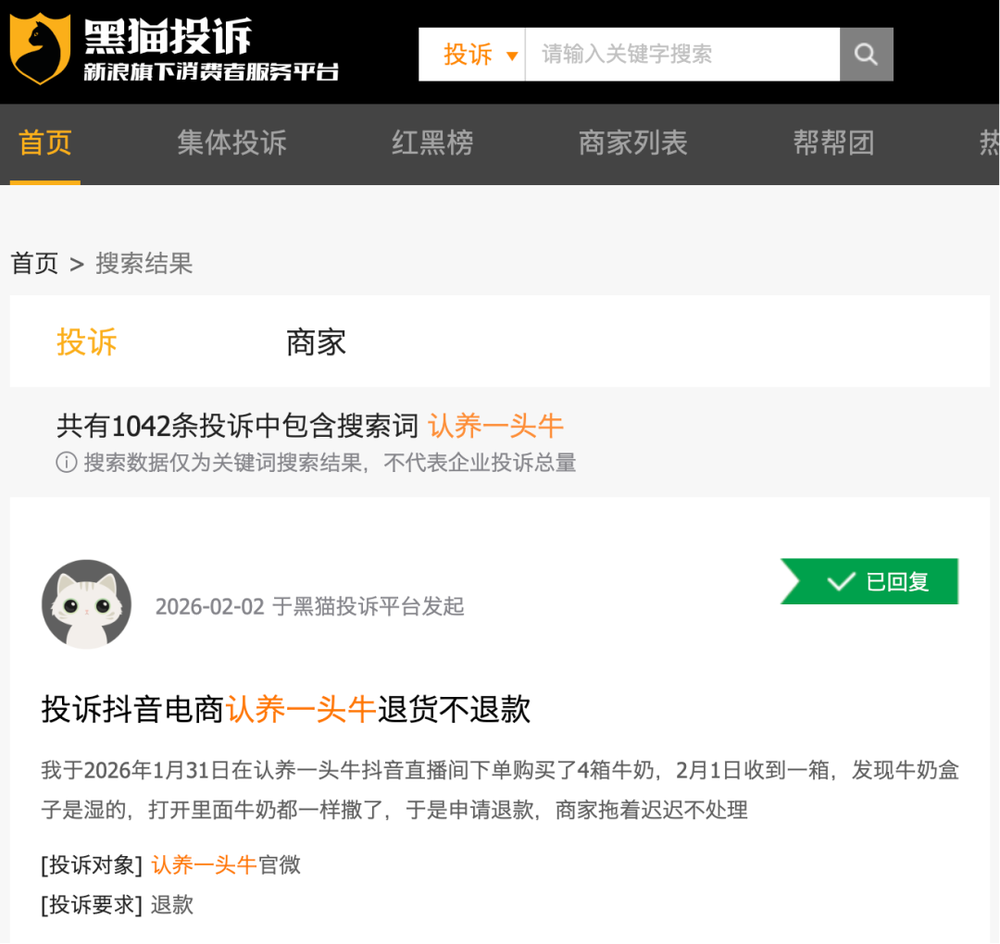
Task: Click the info icon beside 搜索数据 notice
Action: click(x=66, y=462)
